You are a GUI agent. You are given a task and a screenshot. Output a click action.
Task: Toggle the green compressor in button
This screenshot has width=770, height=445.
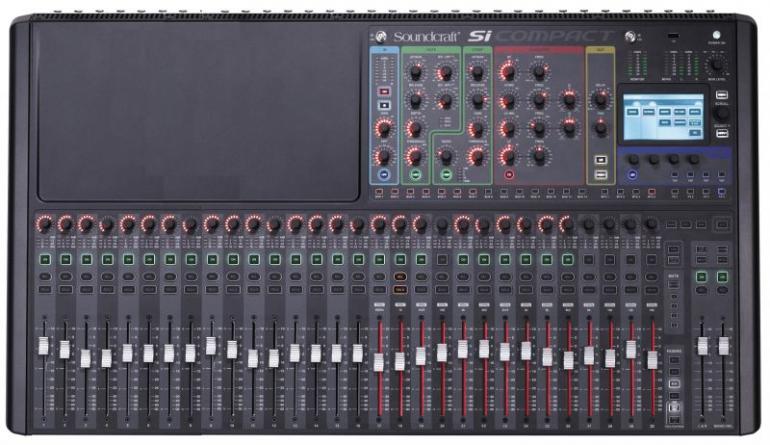446,174
